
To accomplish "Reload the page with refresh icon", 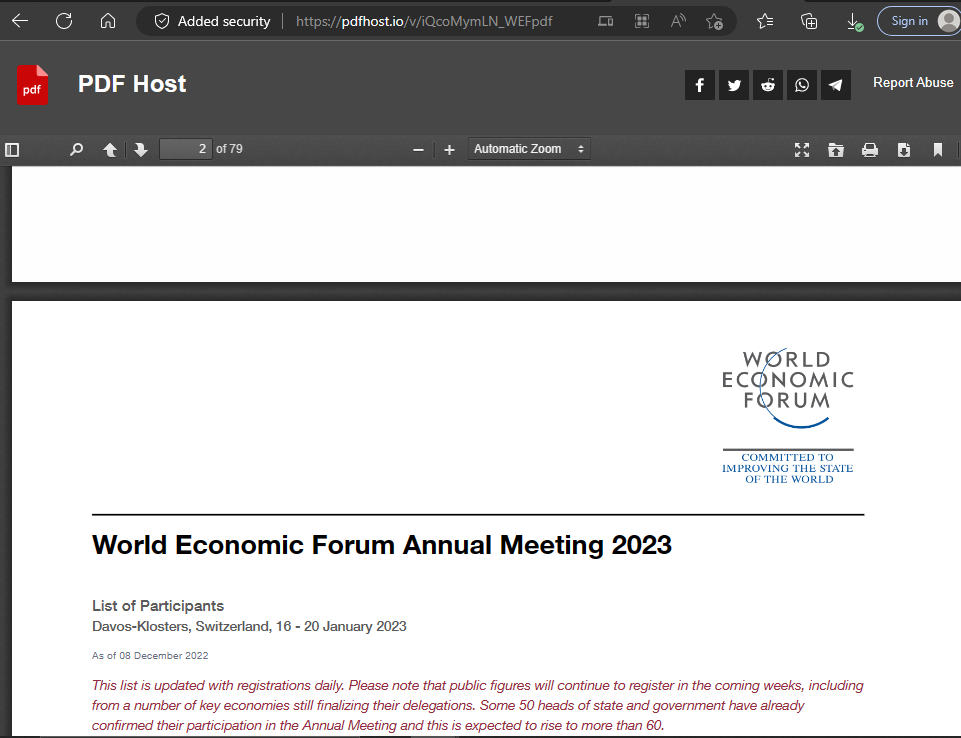I will point(64,21).
